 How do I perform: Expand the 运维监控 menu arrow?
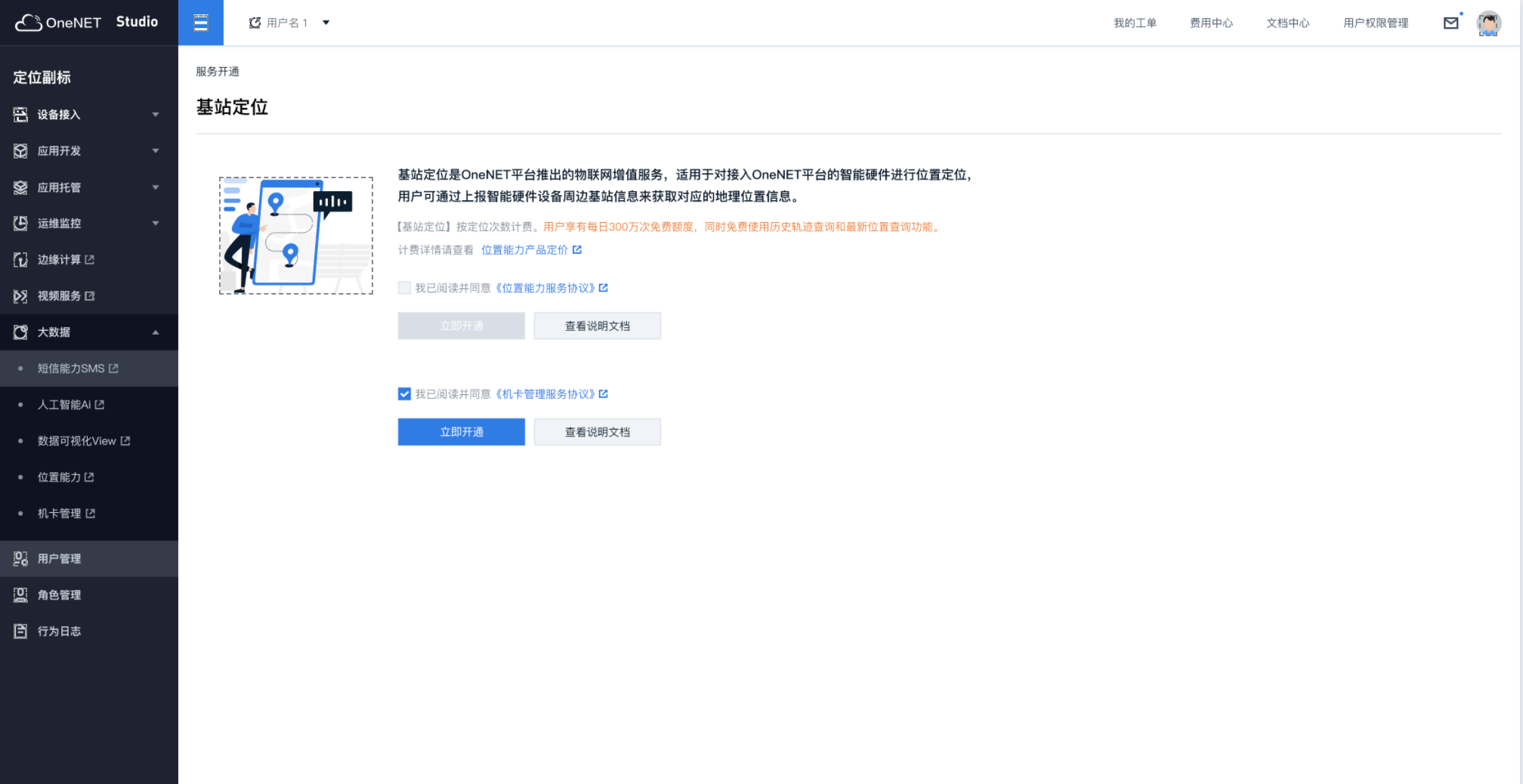point(156,224)
